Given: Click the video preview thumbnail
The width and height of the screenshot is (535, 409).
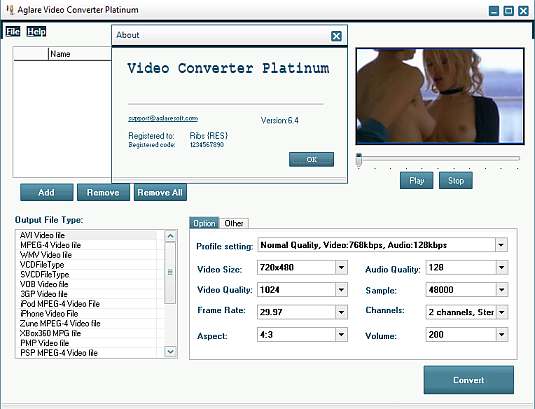Looking at the screenshot, I should click(440, 96).
